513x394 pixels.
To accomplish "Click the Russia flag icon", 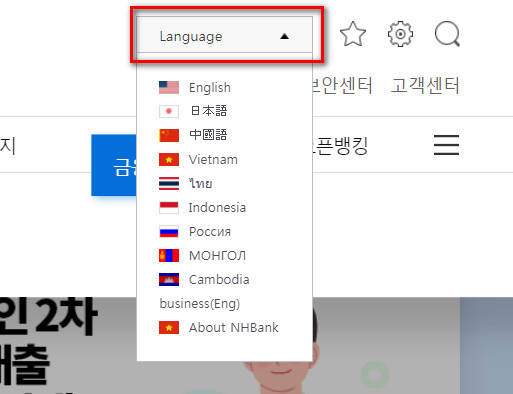I will pyautogui.click(x=169, y=231).
